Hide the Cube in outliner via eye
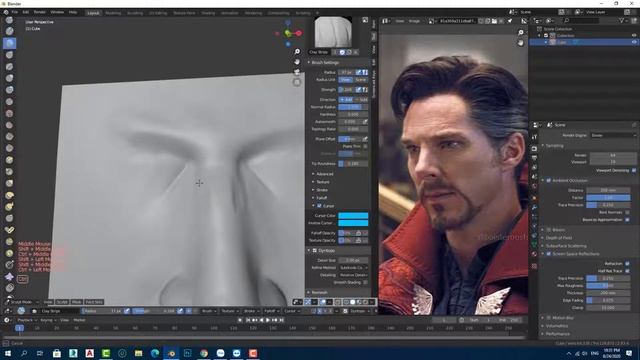The width and height of the screenshot is (640, 360). [x=634, y=42]
